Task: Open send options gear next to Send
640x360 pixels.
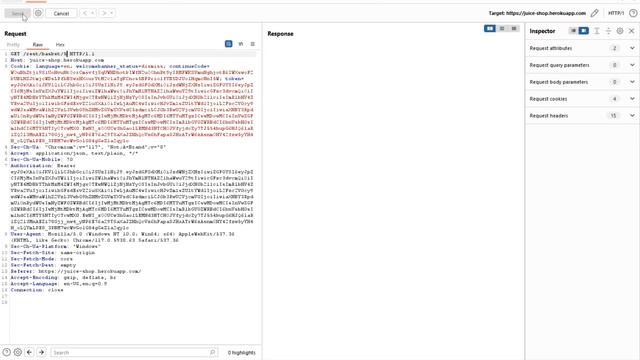Action: tap(38, 13)
